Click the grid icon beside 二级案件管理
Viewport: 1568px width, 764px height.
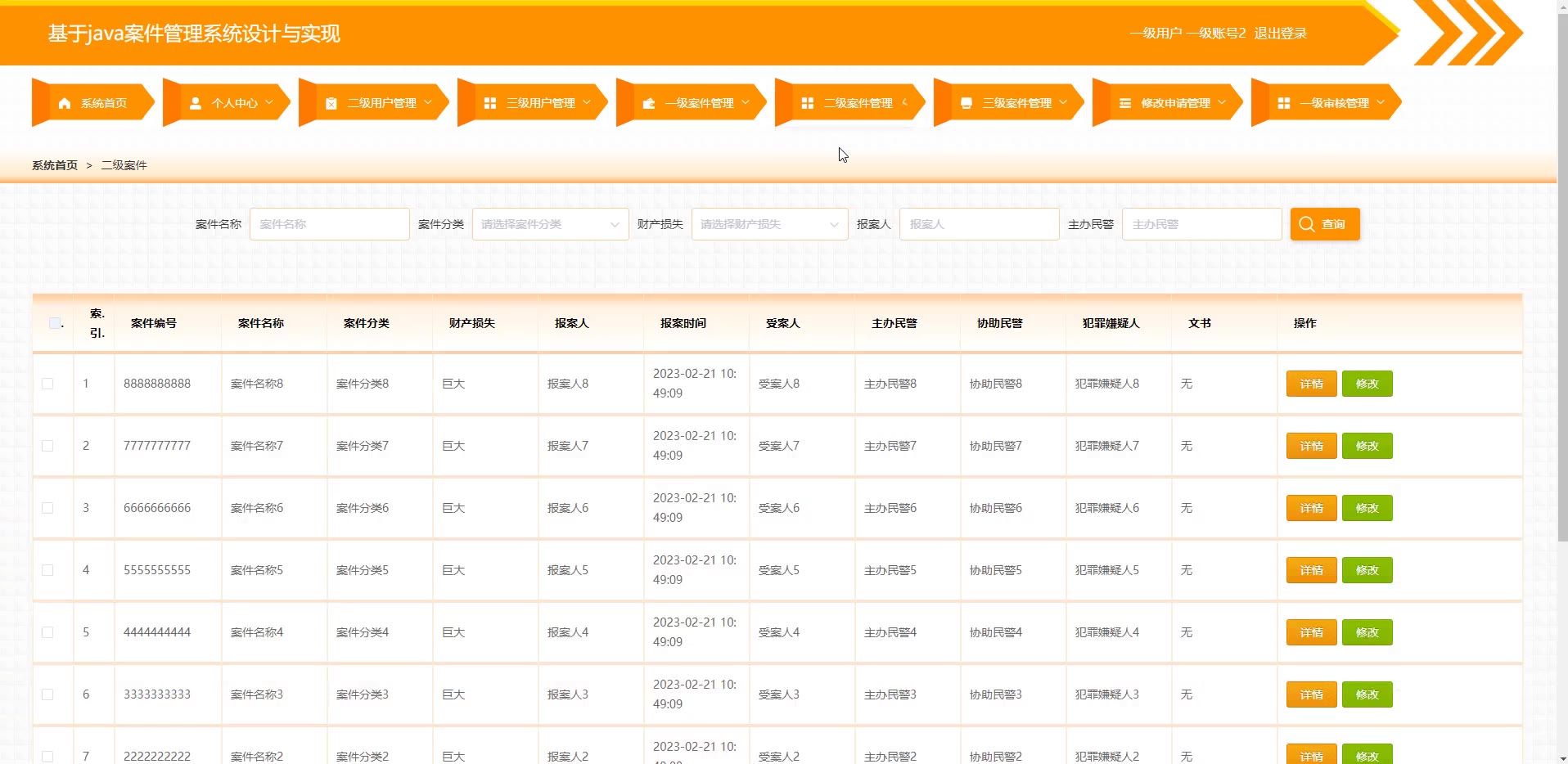pos(808,103)
